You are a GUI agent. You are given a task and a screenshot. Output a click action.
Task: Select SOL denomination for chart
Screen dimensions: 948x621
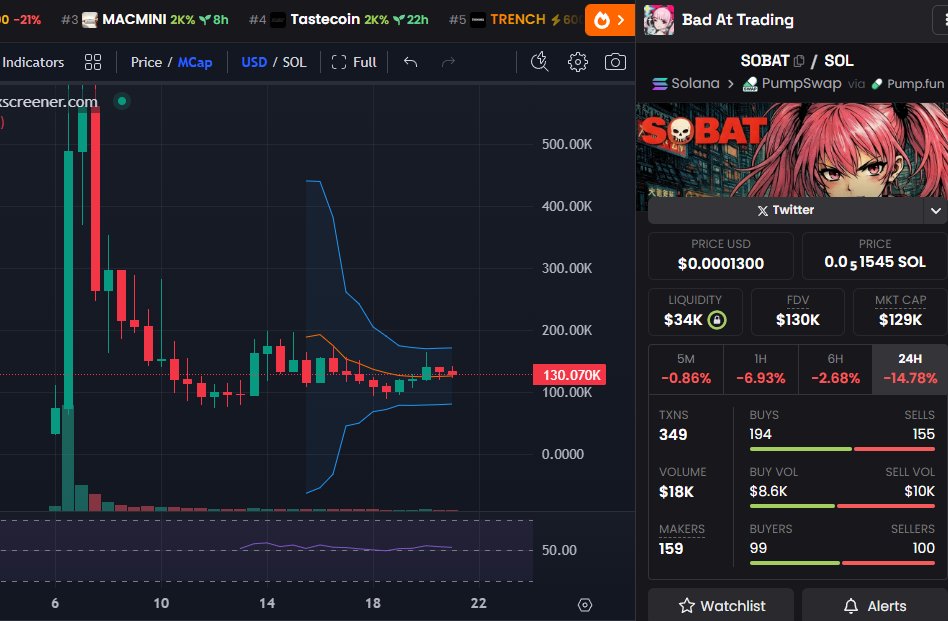[294, 62]
